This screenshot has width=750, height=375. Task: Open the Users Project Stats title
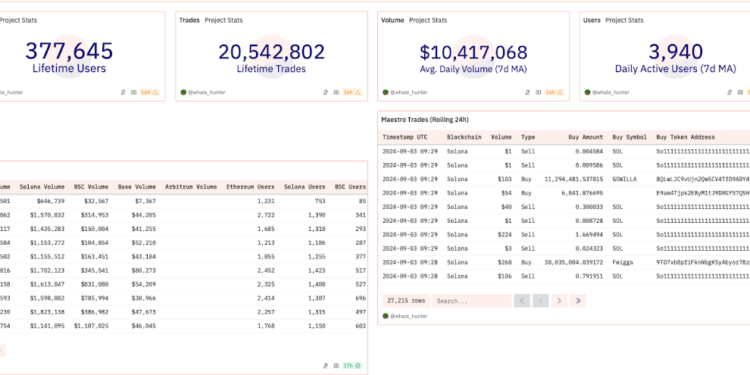(613, 20)
